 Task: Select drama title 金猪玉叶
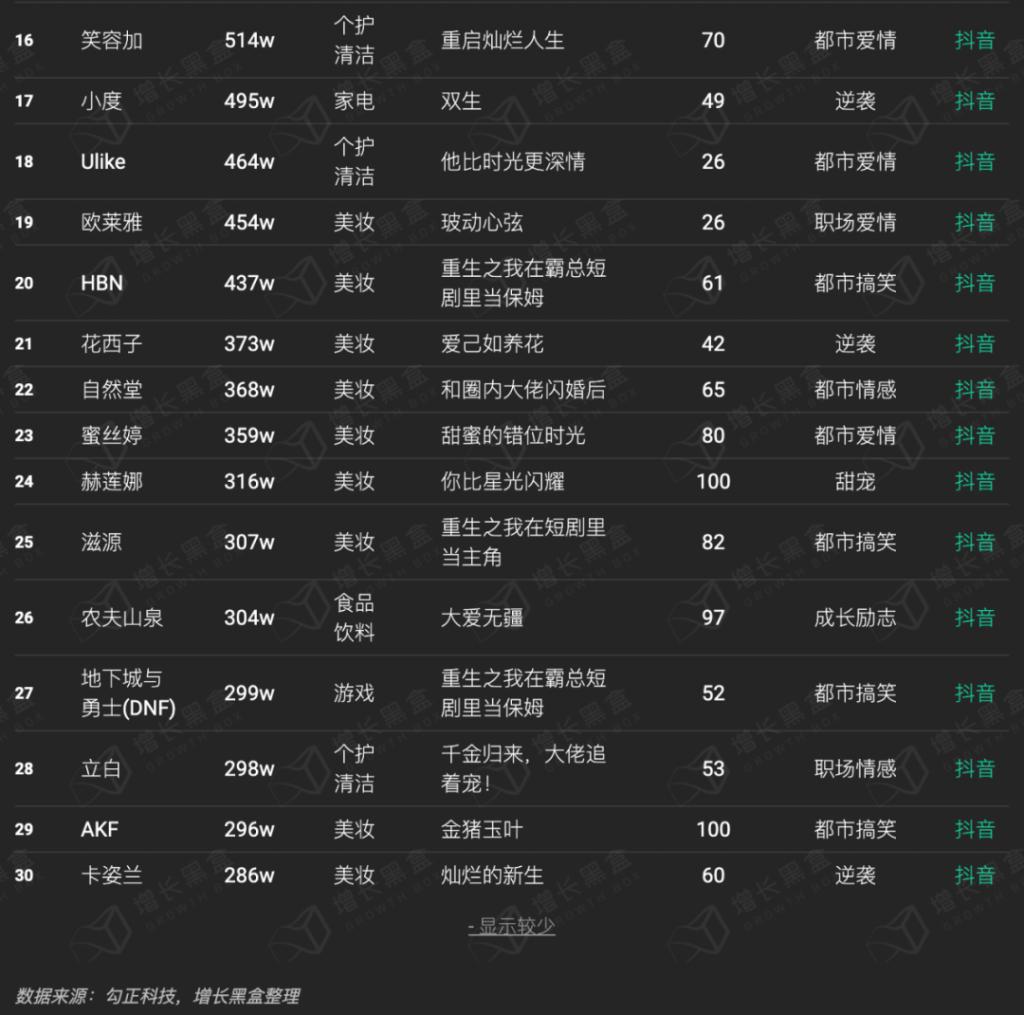click(482, 830)
